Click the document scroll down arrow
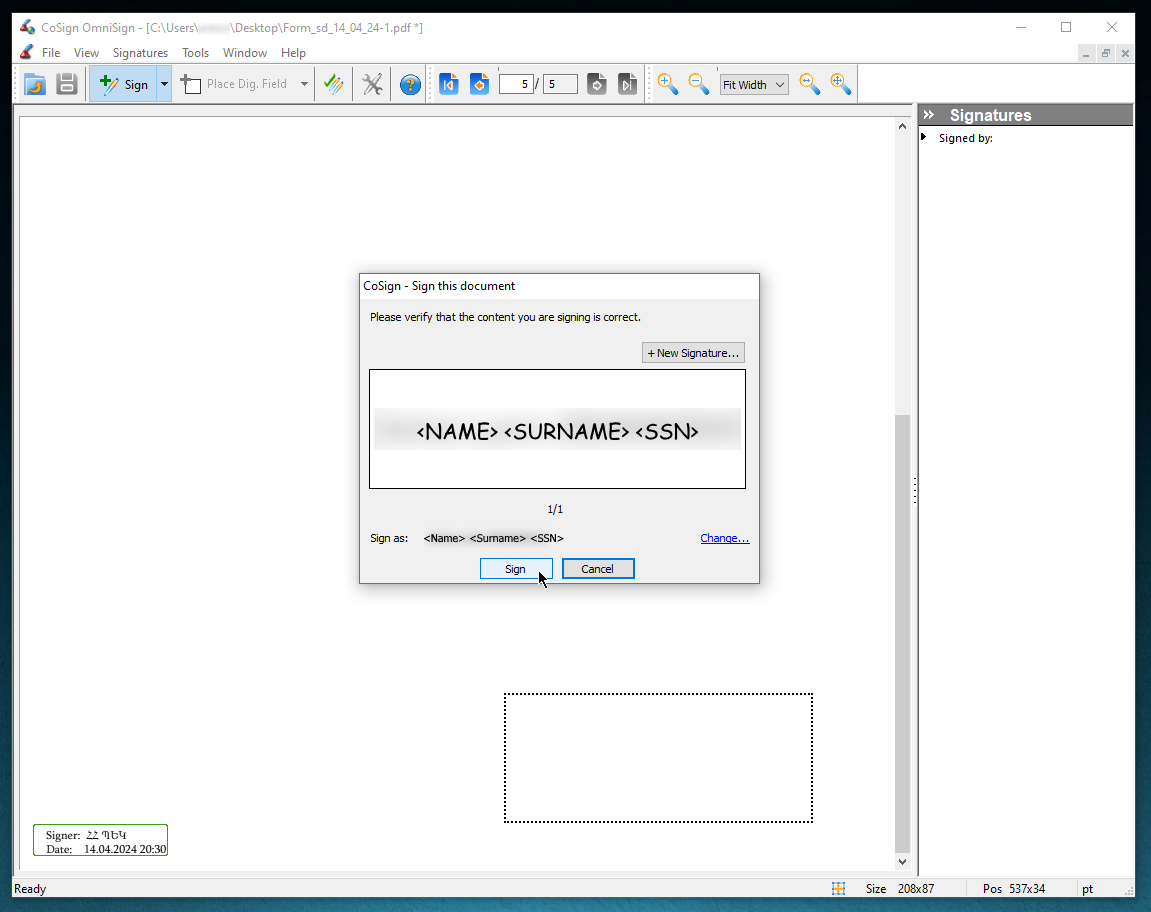The height and width of the screenshot is (912, 1151). pos(902,862)
